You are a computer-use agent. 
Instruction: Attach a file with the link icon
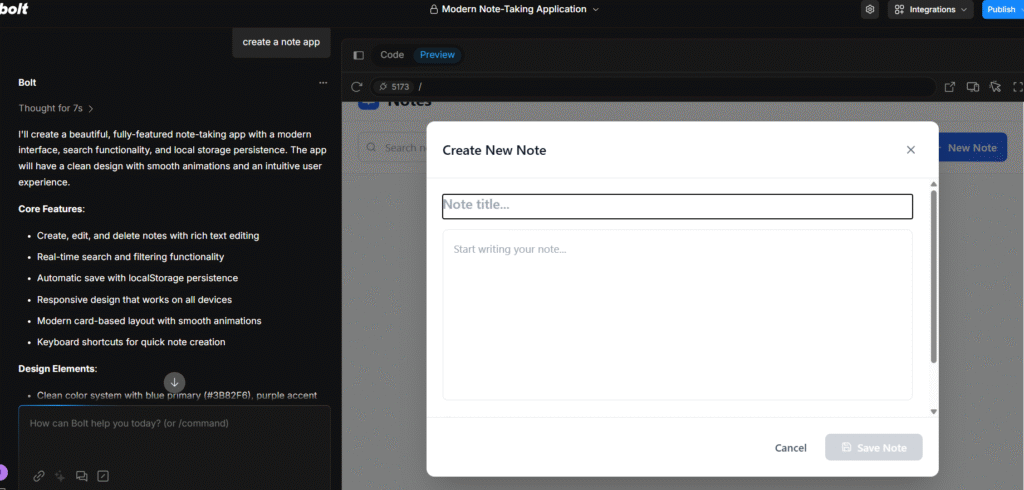tap(39, 476)
